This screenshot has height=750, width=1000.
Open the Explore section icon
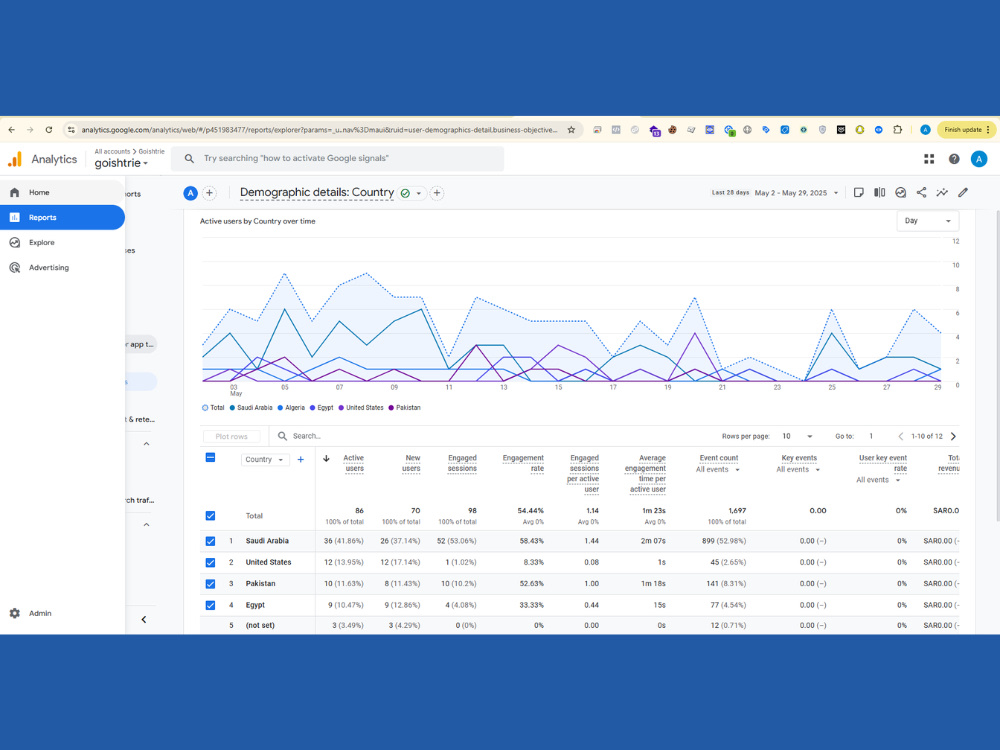[15, 242]
